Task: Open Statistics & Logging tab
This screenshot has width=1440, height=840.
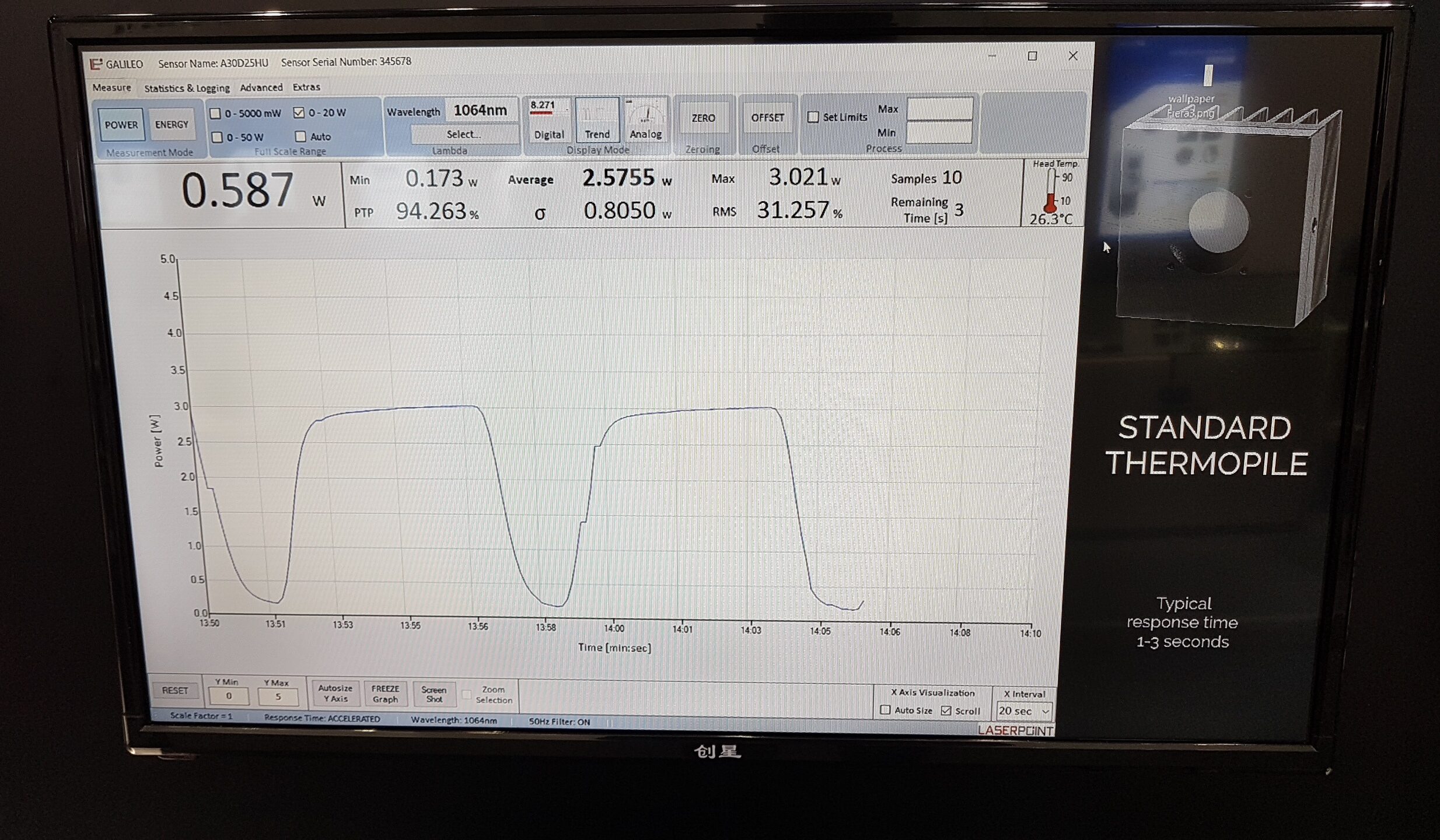Action: click(187, 88)
